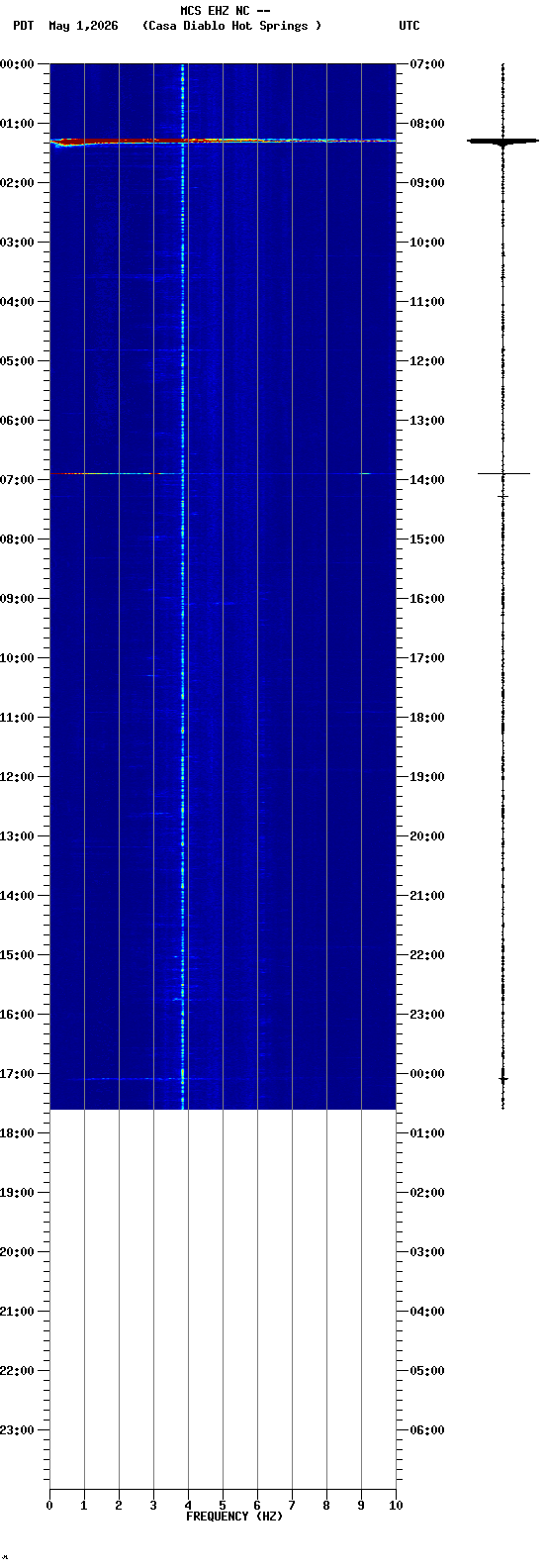Click the UTC time label 05:00

(427, 1371)
